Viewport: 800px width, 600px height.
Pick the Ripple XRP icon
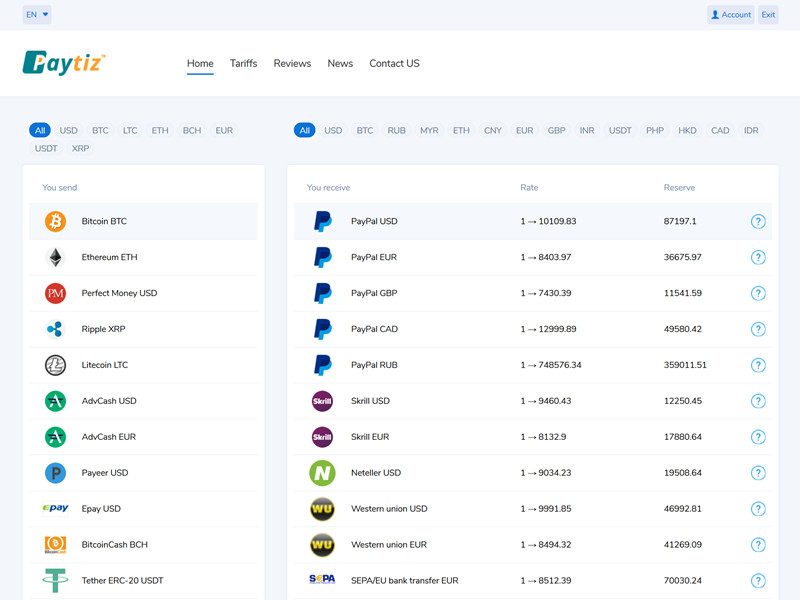coord(55,329)
